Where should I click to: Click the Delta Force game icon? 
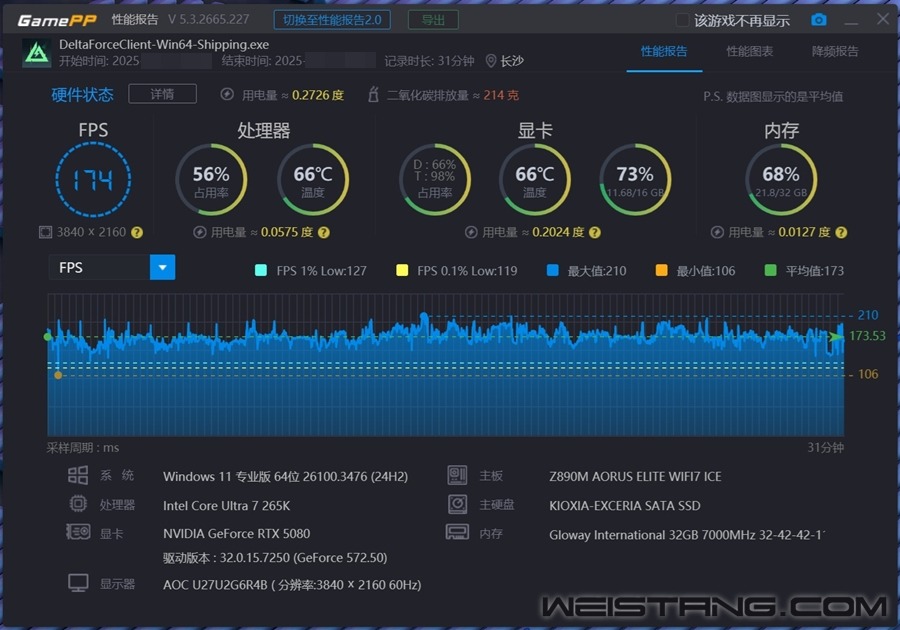[37, 53]
